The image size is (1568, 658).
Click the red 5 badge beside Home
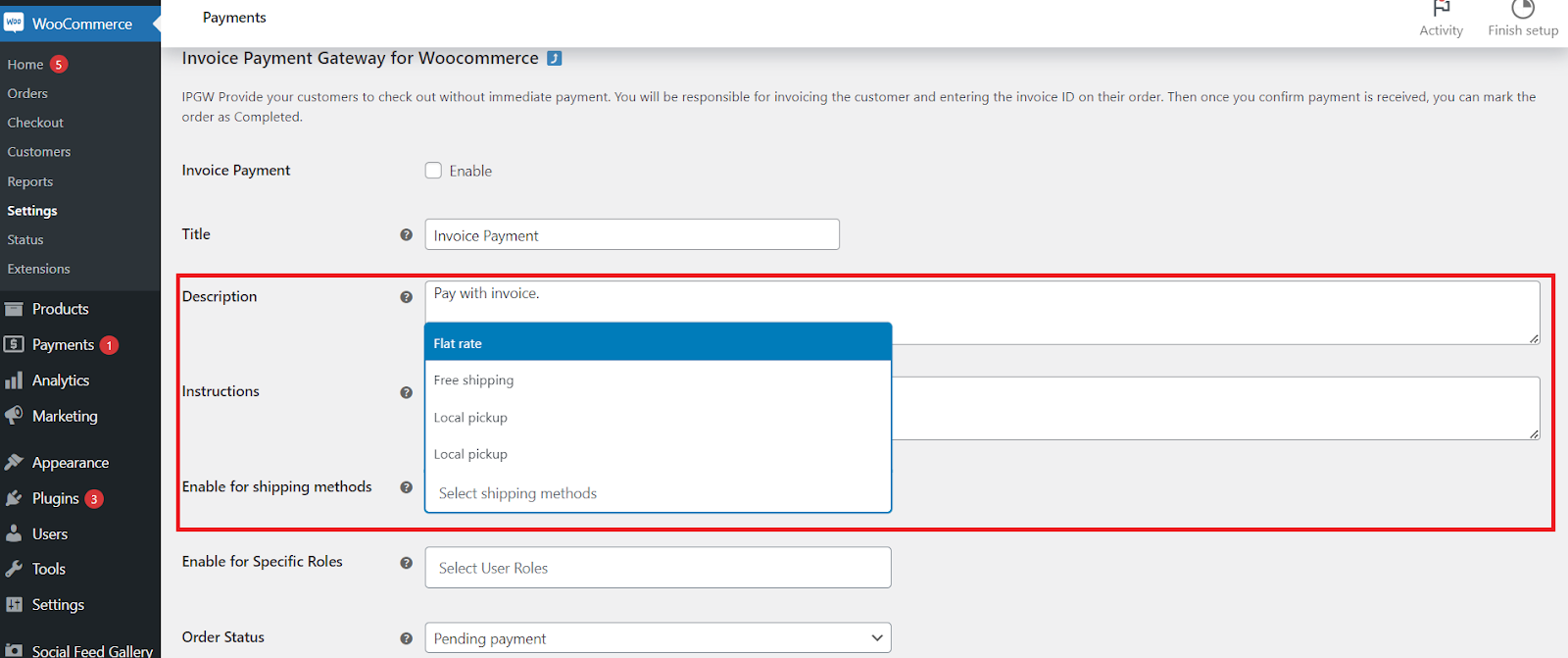[x=59, y=65]
